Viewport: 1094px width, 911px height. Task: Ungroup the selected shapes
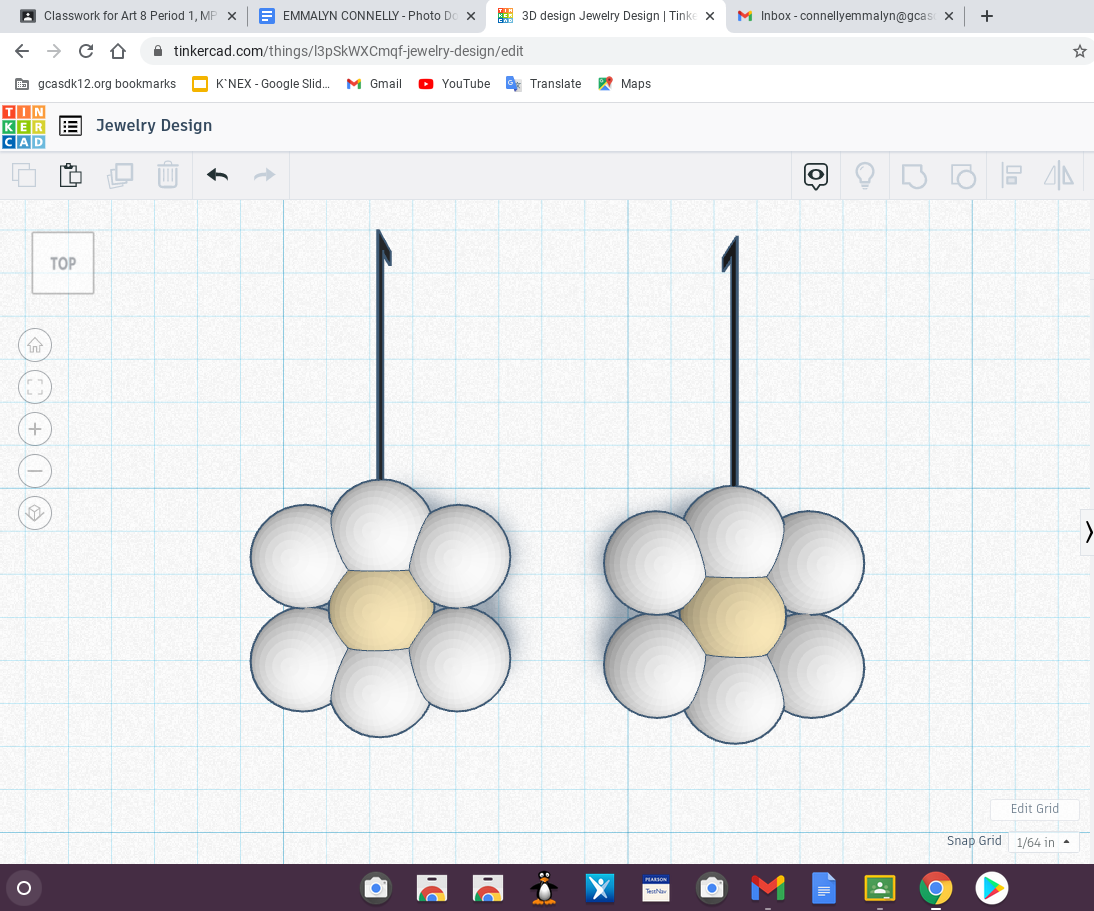click(963, 175)
